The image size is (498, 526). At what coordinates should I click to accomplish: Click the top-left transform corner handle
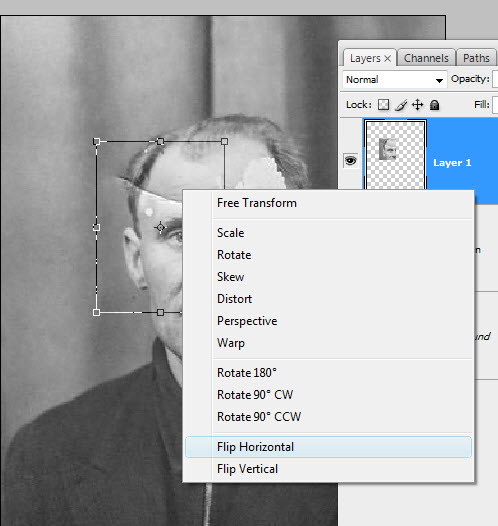tap(97, 142)
